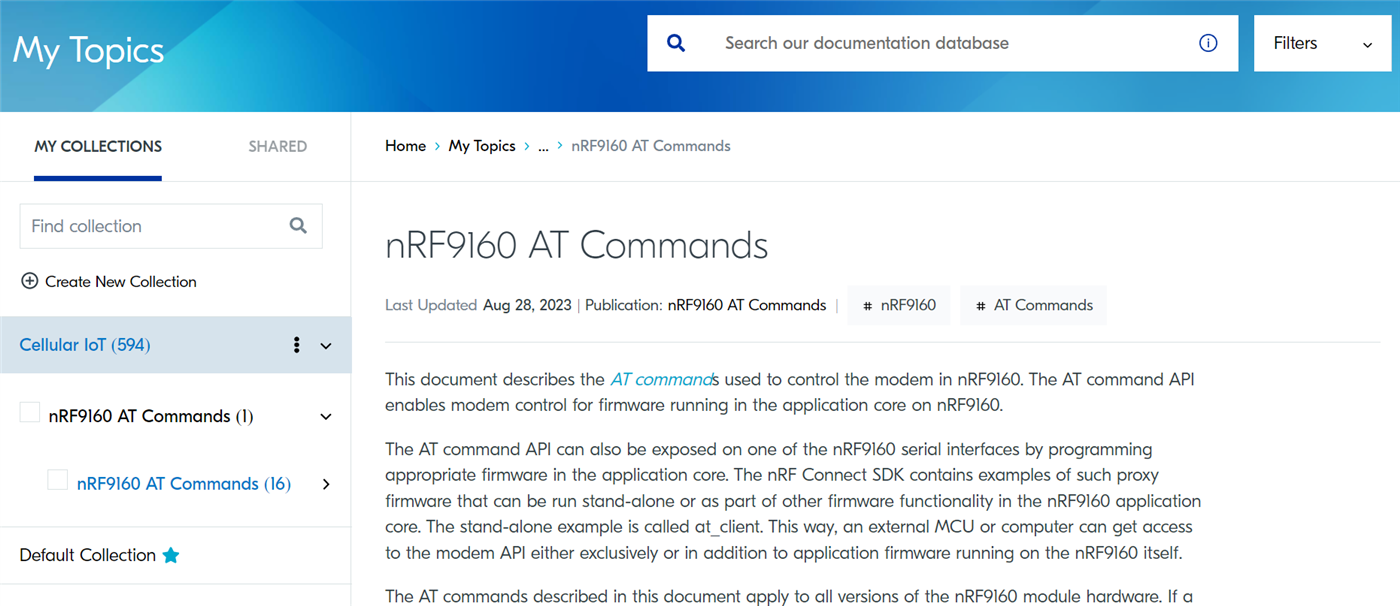Click the Default Collection star icon
This screenshot has height=606, width=1400.
pos(171,555)
